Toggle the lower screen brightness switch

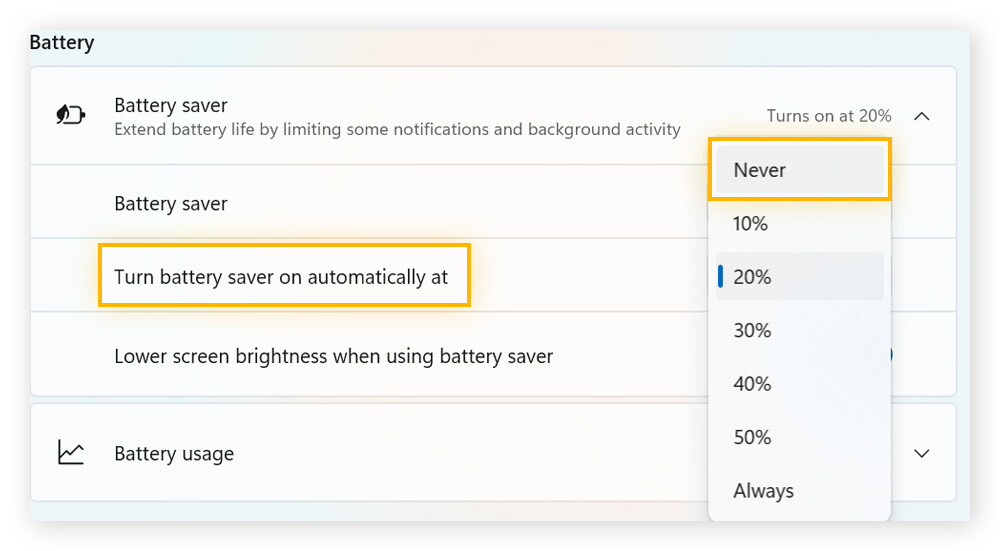click(887, 355)
